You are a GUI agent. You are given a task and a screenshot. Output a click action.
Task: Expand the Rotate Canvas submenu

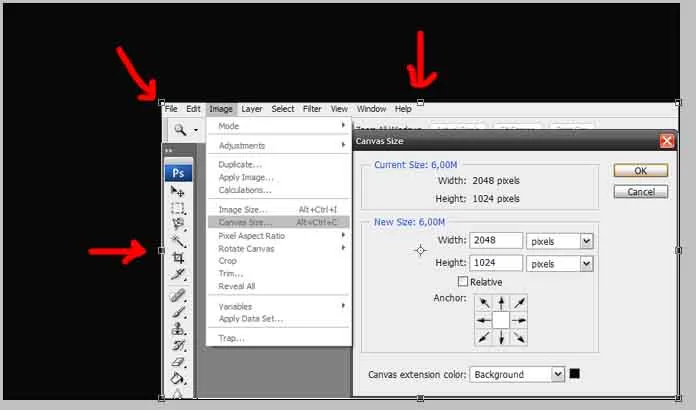pyautogui.click(x=343, y=248)
